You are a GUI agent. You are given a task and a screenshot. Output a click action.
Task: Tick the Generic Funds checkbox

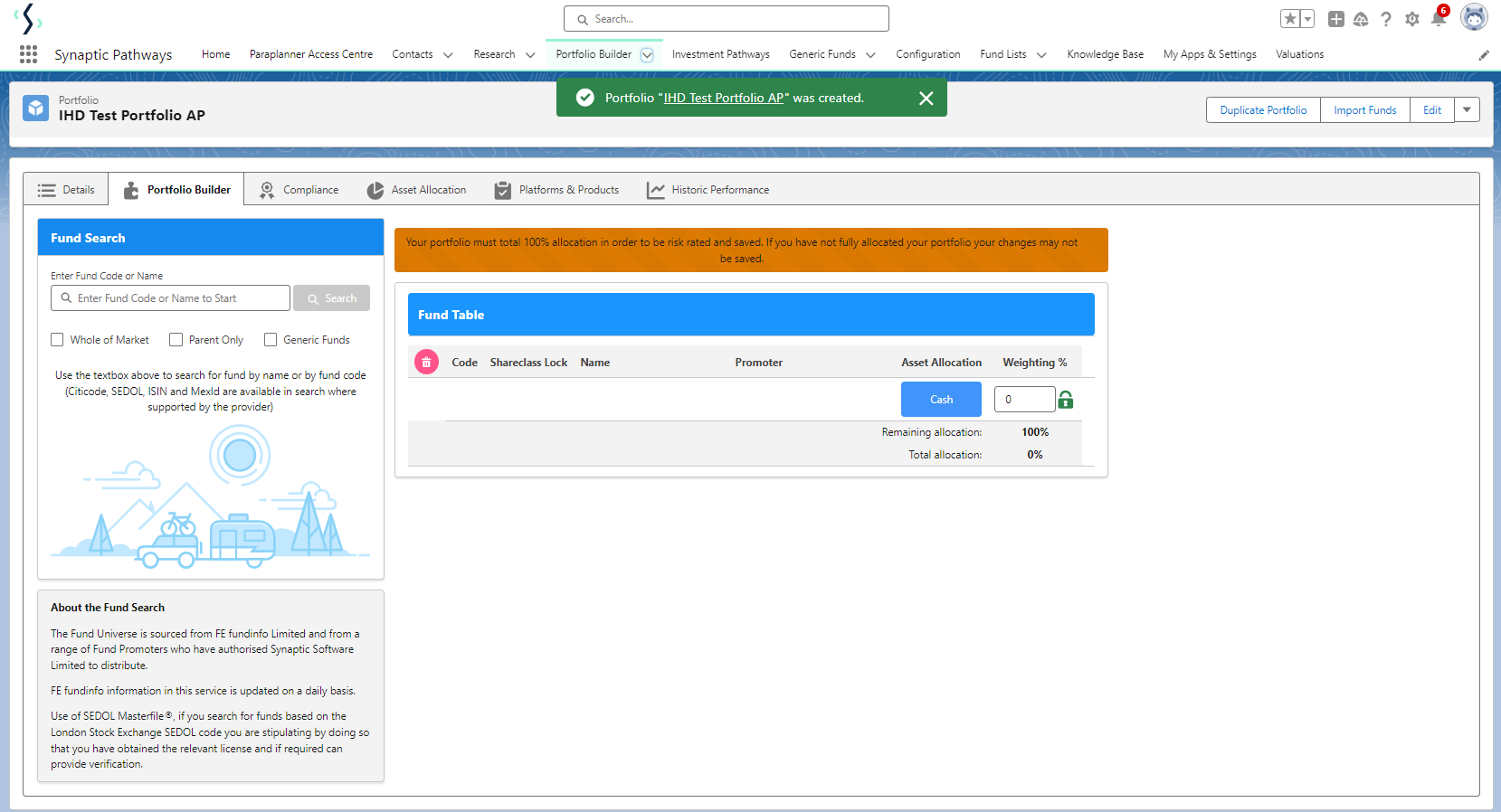point(271,340)
